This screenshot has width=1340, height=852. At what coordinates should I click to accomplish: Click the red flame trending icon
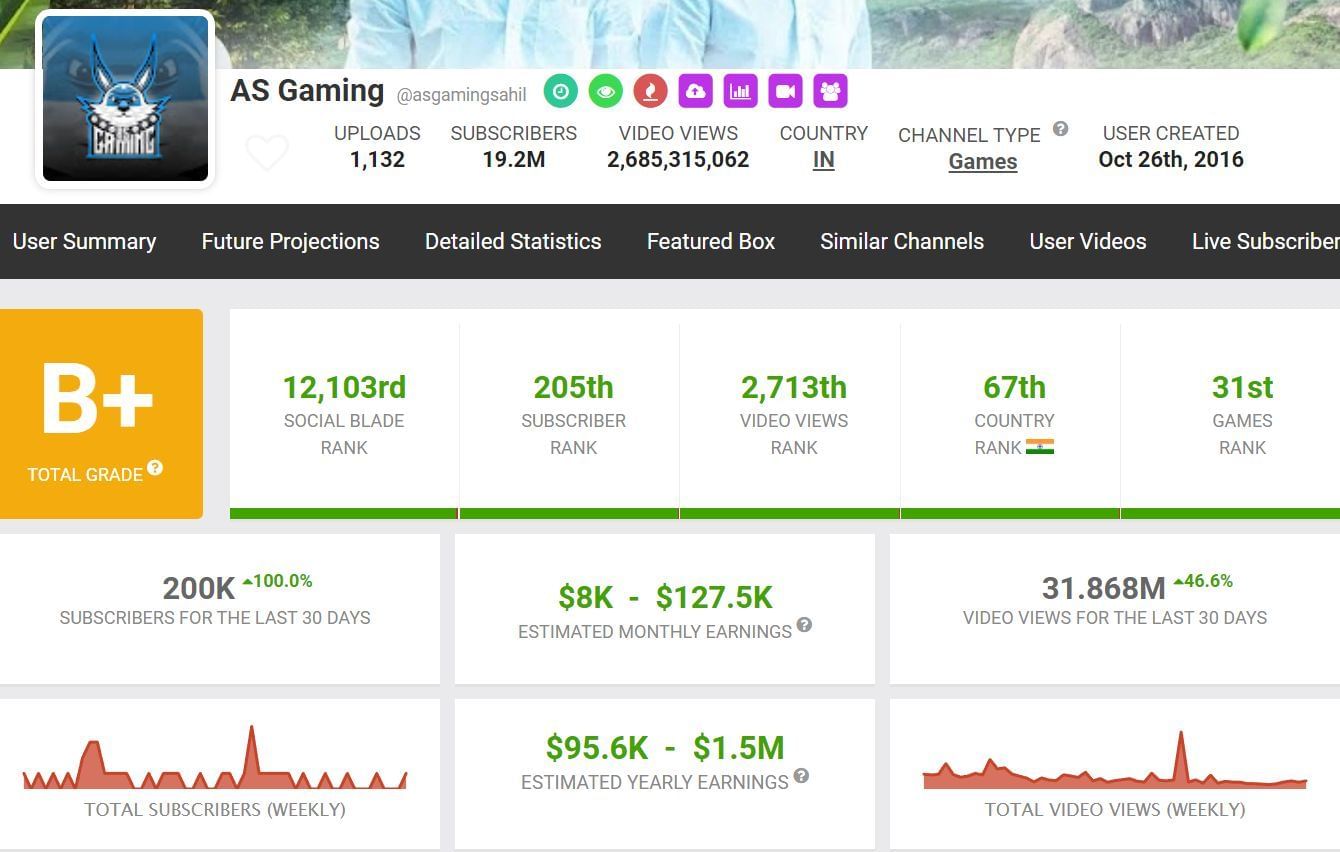coord(650,91)
